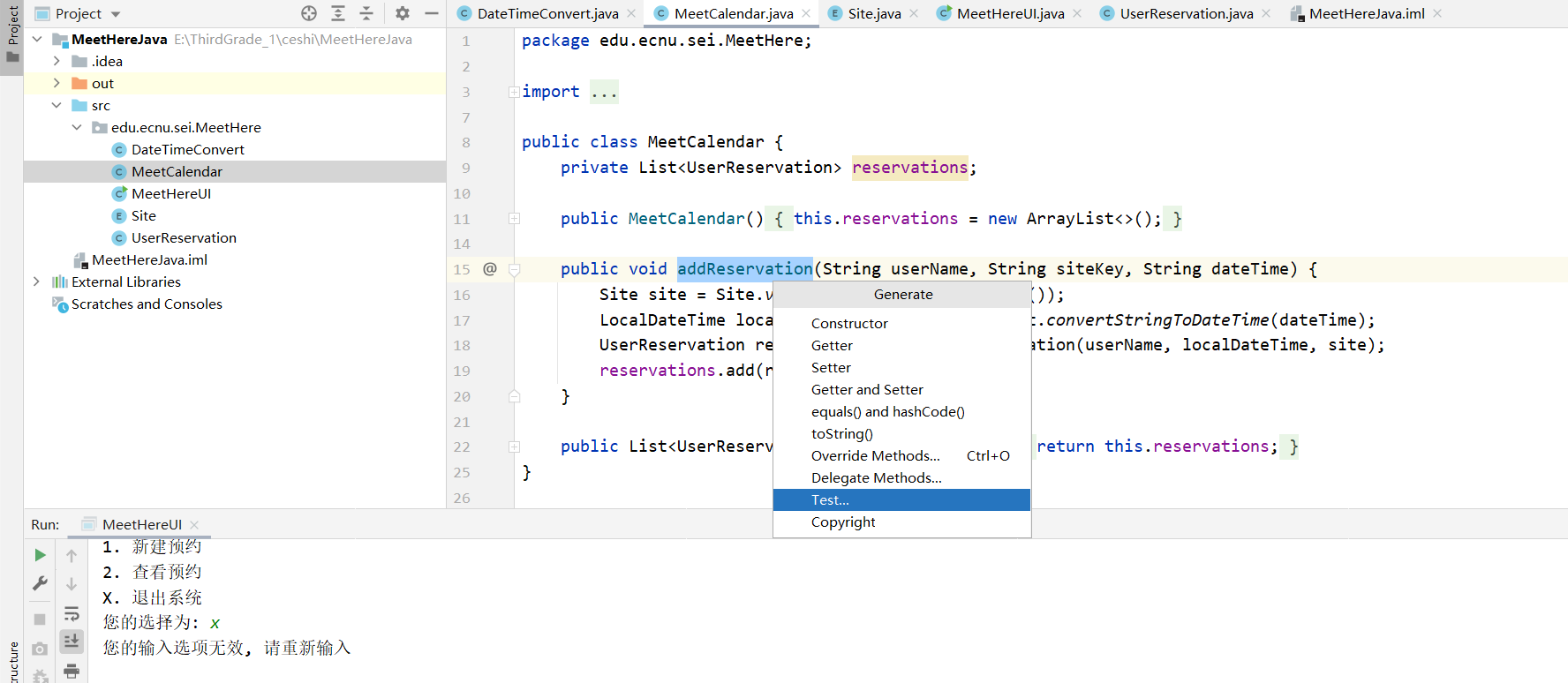
Task: Hide the Project tool window
Action: tap(432, 13)
